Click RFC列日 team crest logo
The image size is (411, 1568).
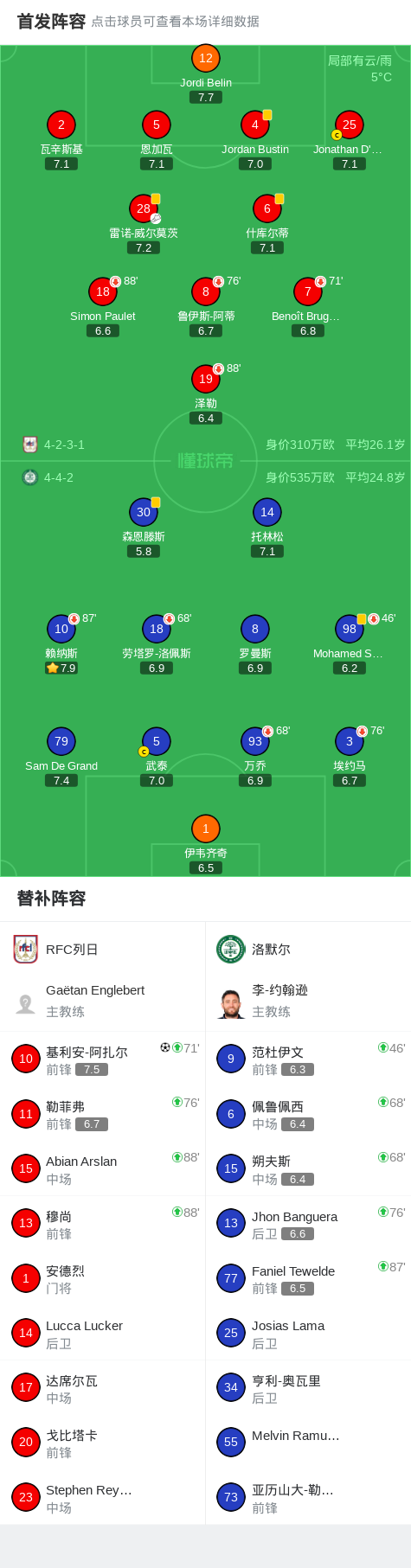point(26,949)
